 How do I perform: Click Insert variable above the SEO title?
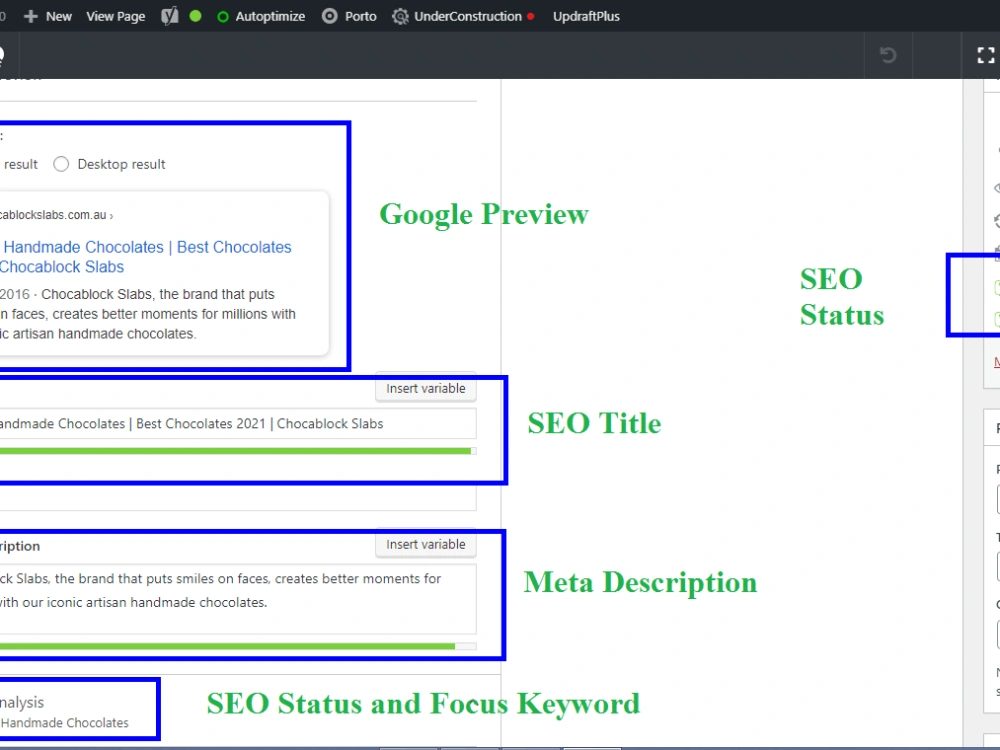click(426, 388)
